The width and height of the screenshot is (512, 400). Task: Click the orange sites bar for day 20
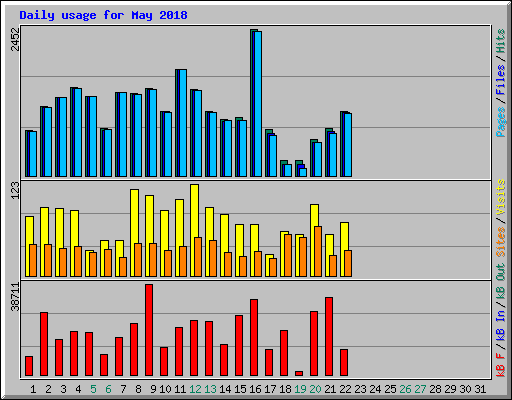point(318,252)
